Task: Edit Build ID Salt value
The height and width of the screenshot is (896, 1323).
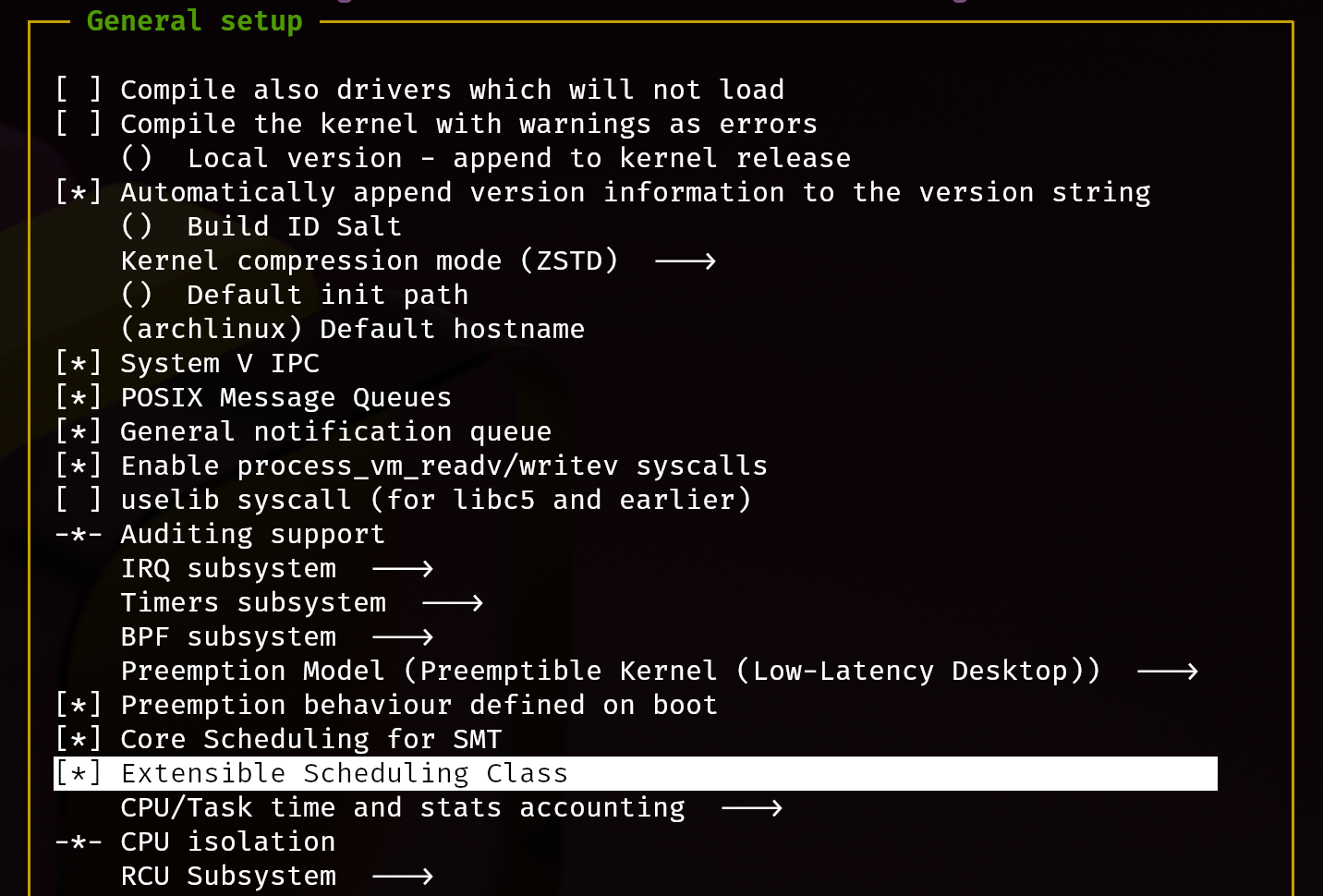Action: click(x=137, y=226)
